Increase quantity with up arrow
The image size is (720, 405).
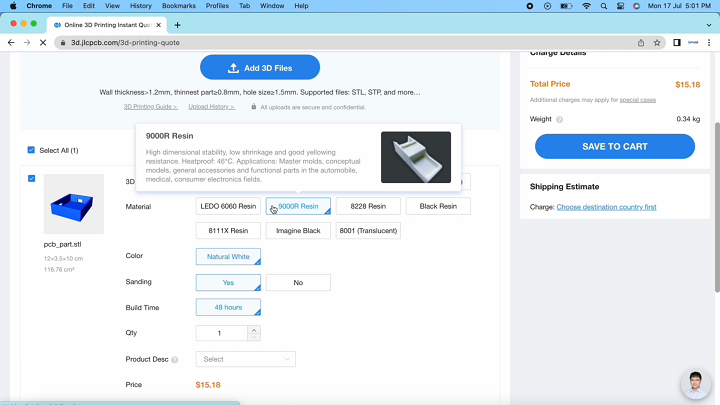pyautogui.click(x=254, y=329)
